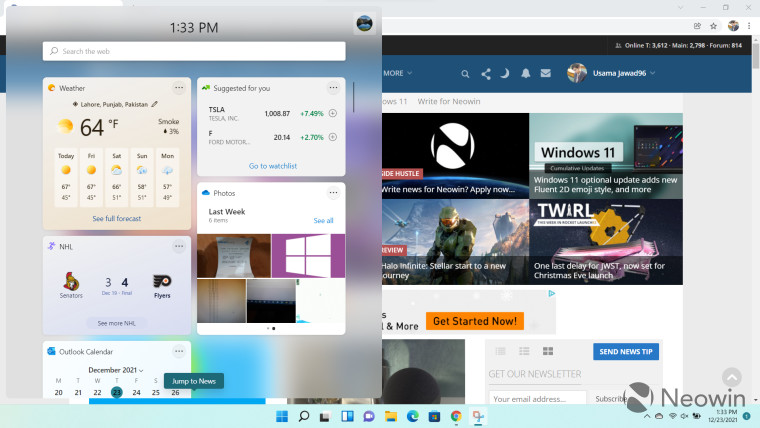The image size is (760, 428).
Task: Open Microsoft Store on taskbar
Action: [x=434, y=416]
